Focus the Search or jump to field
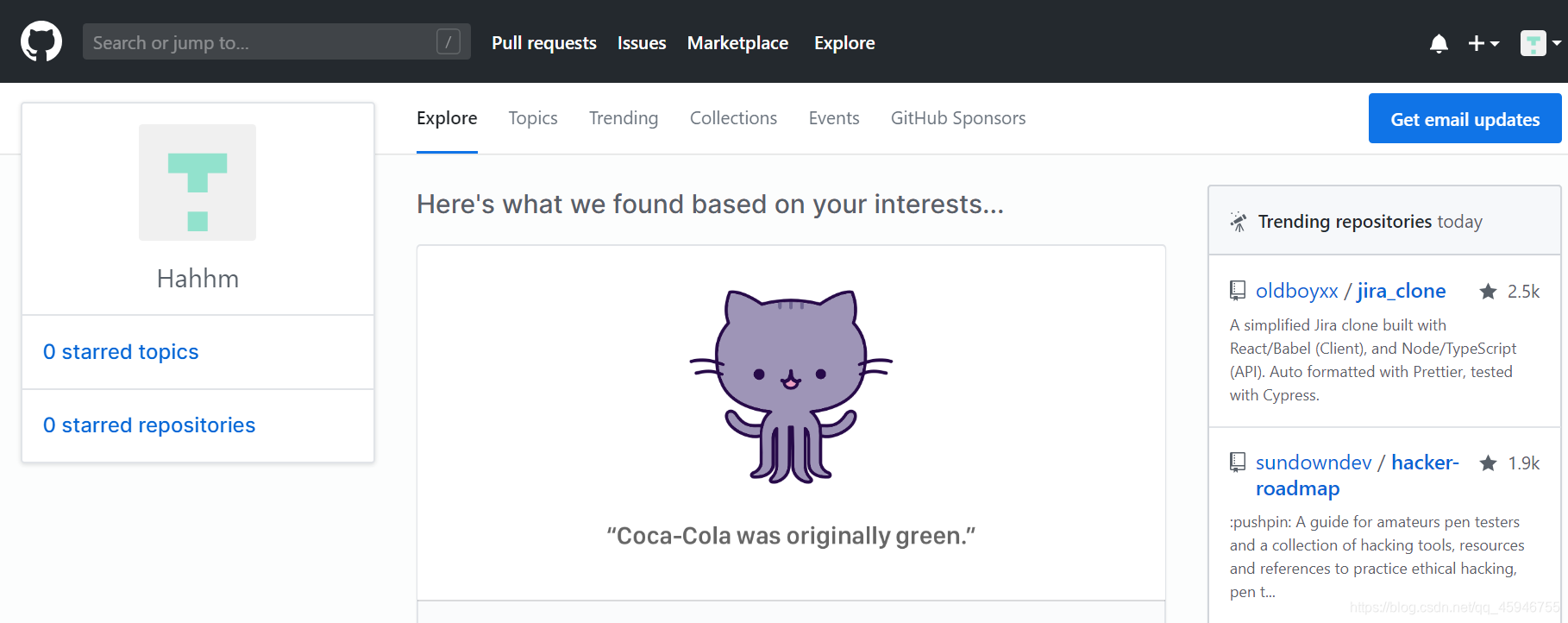The width and height of the screenshot is (1568, 623). pyautogui.click(x=259, y=42)
